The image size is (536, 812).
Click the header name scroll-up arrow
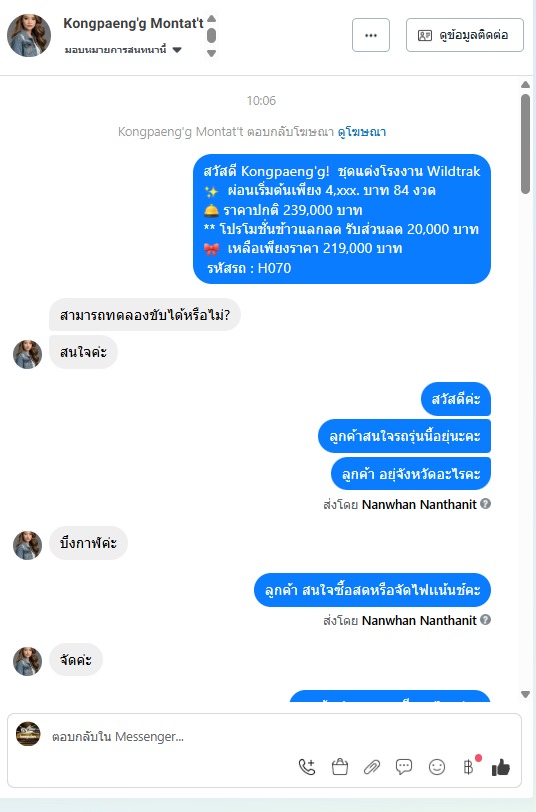(x=211, y=19)
